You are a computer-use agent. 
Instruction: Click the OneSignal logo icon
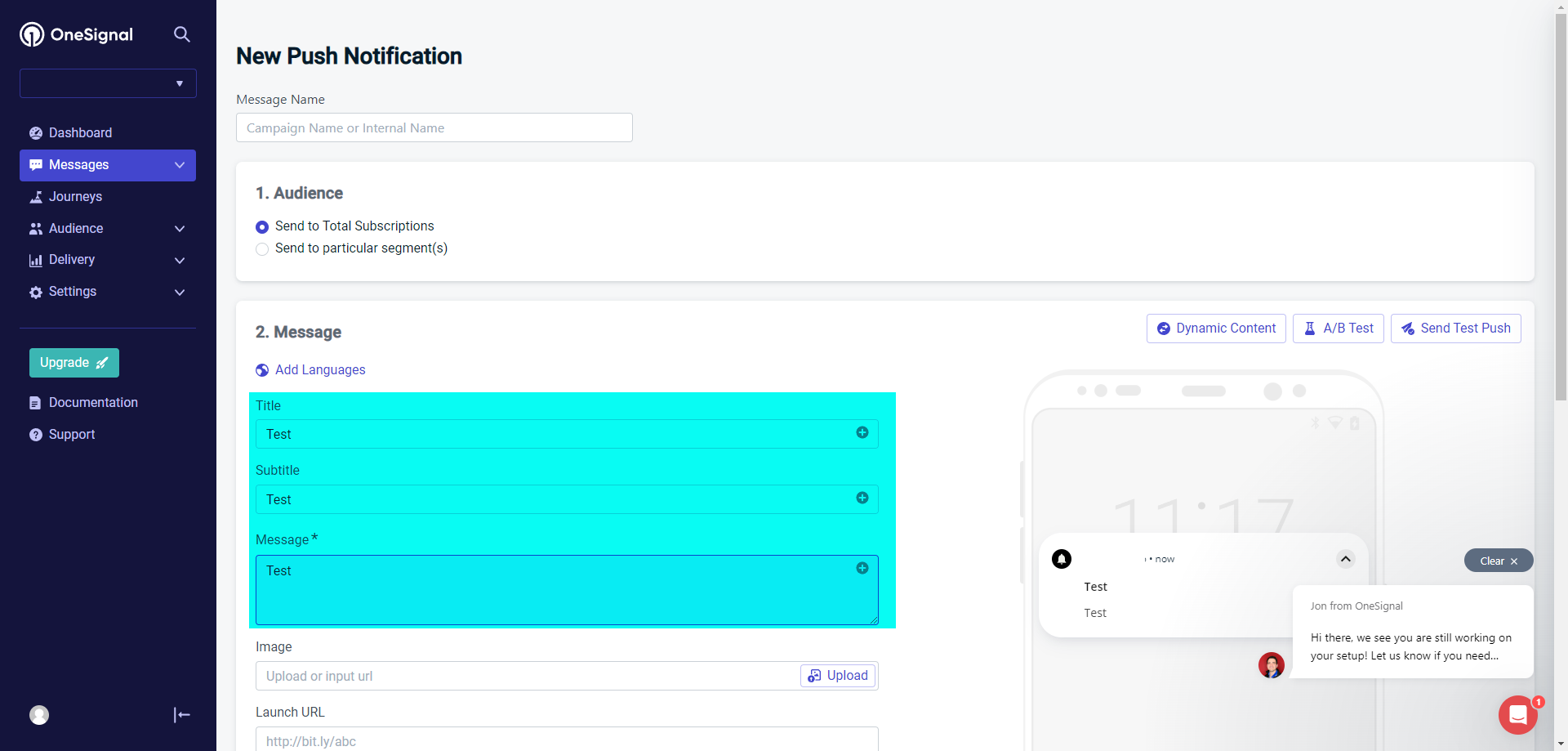click(32, 34)
